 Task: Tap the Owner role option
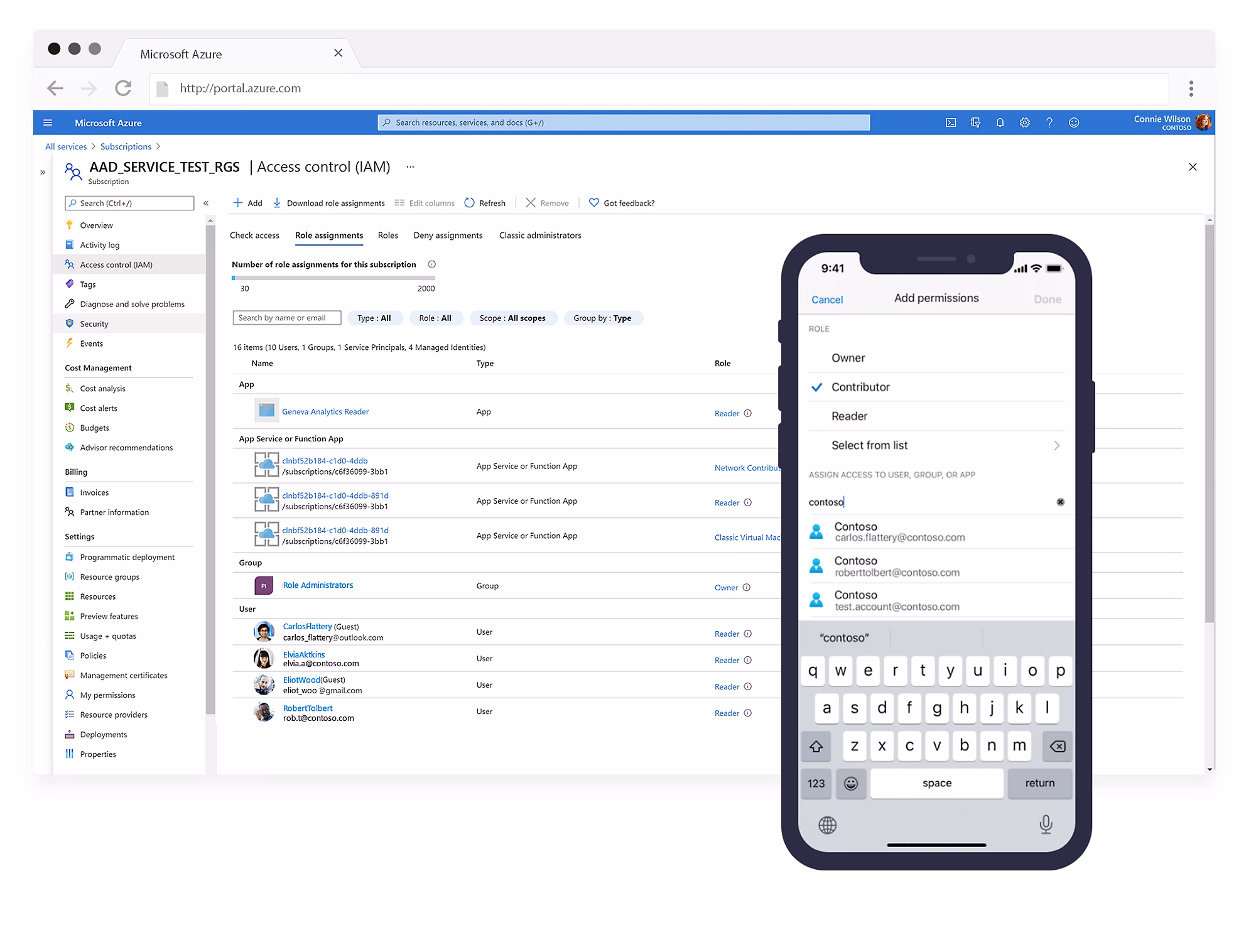tap(848, 357)
